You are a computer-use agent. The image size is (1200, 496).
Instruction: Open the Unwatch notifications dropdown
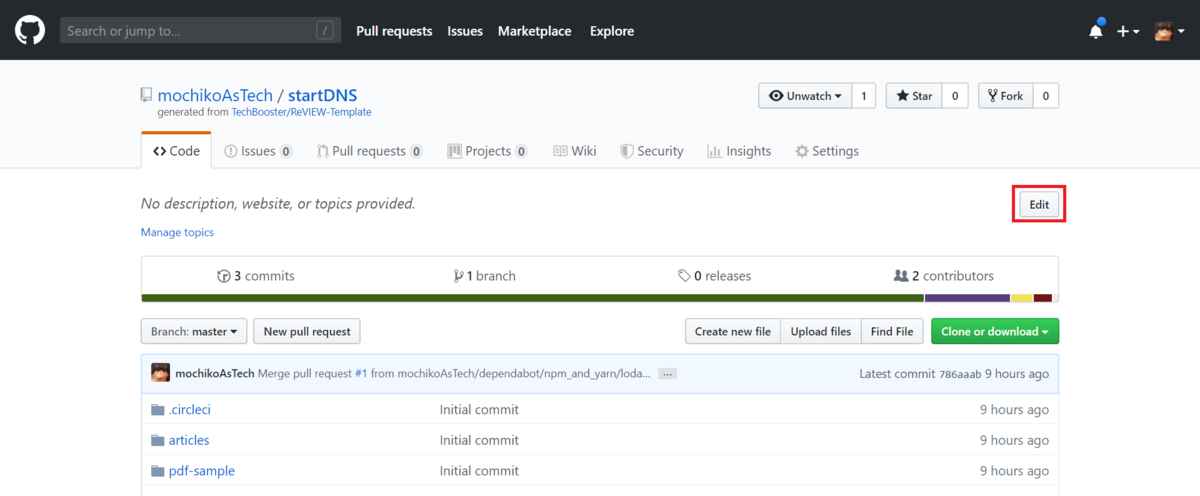tap(804, 96)
